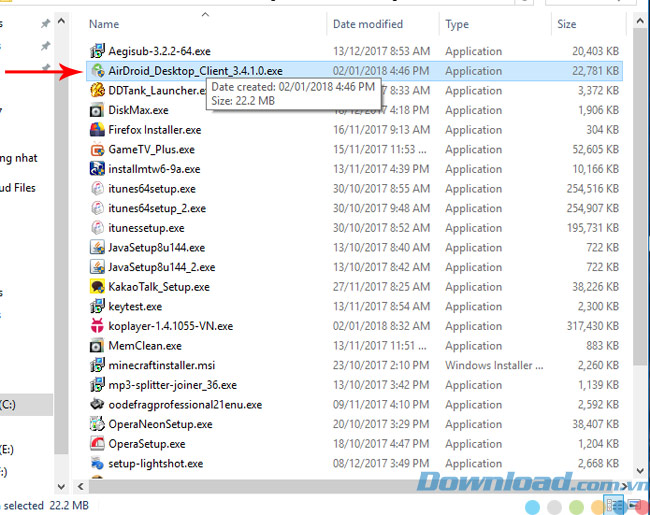Click the MemClean.exe icon

[x=97, y=346]
